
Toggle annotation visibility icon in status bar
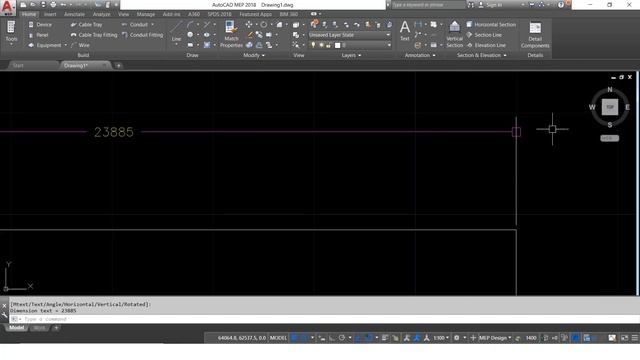click(407, 338)
